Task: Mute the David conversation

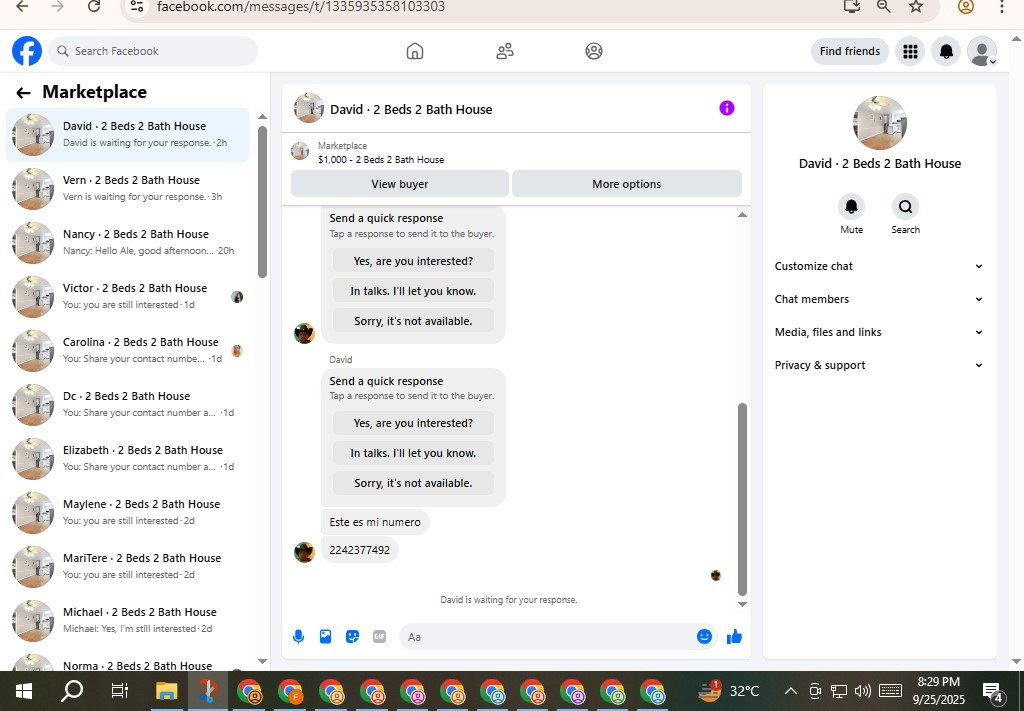Action: pyautogui.click(x=852, y=207)
